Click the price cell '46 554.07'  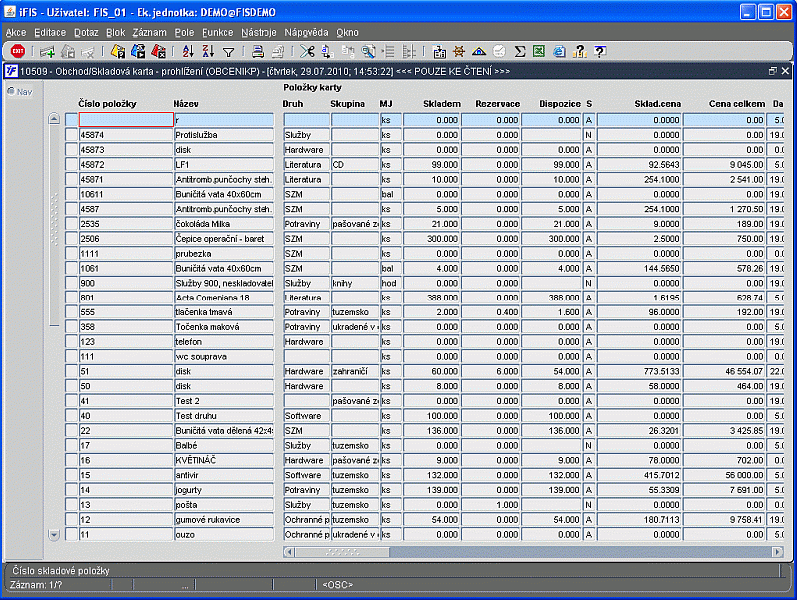point(724,371)
